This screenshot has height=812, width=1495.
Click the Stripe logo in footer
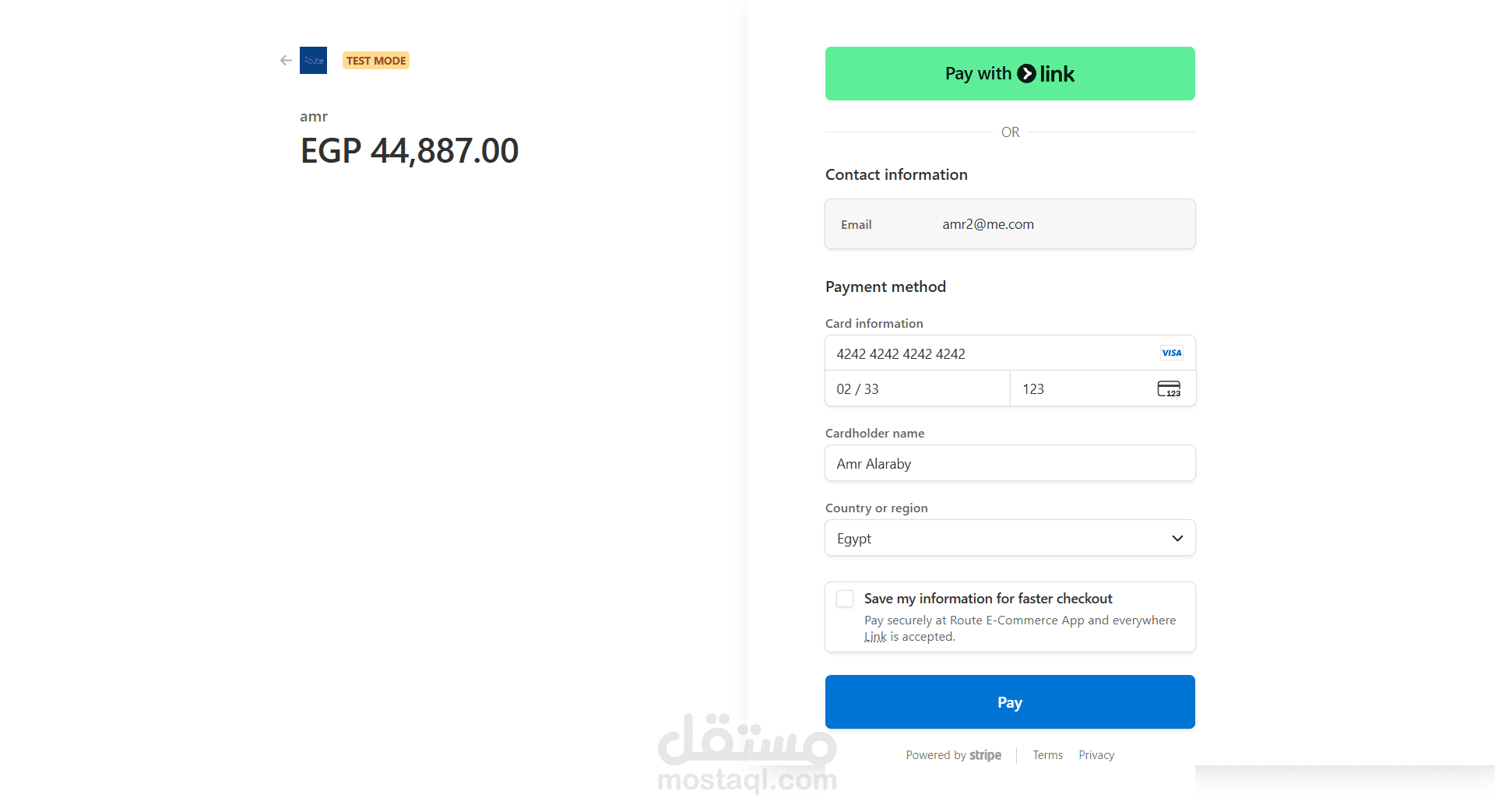[x=985, y=755]
